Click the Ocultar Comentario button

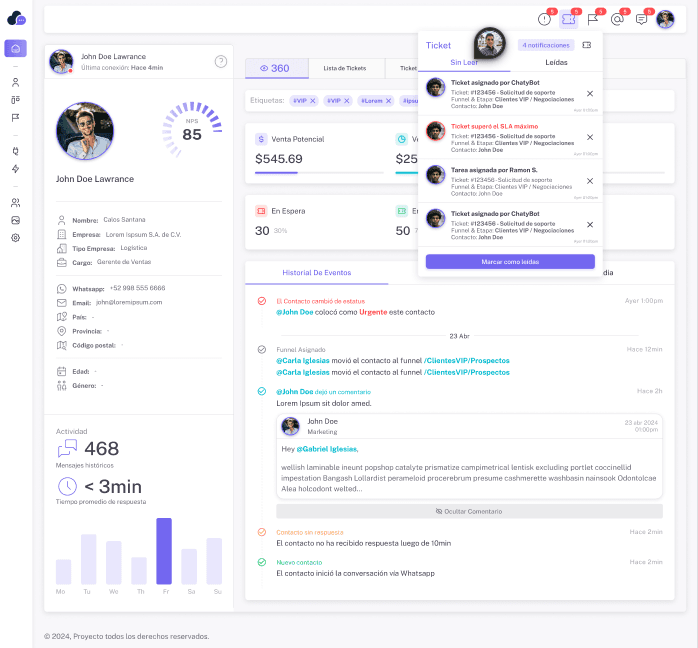[469, 511]
